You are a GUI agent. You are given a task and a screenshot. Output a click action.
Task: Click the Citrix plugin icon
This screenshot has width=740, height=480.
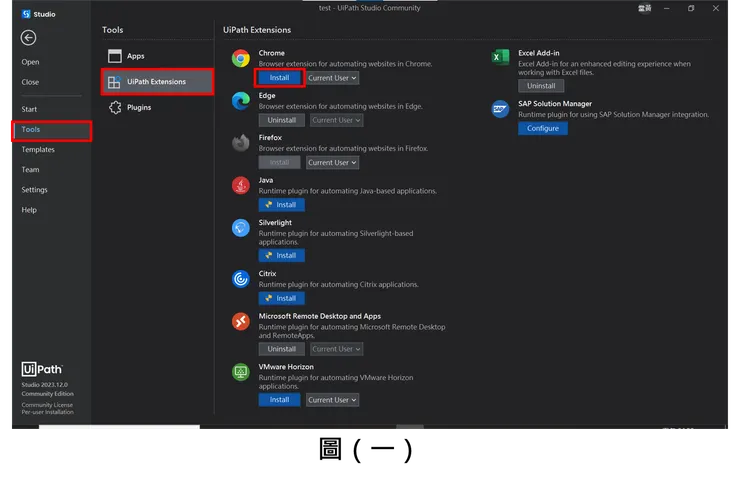pos(241,279)
